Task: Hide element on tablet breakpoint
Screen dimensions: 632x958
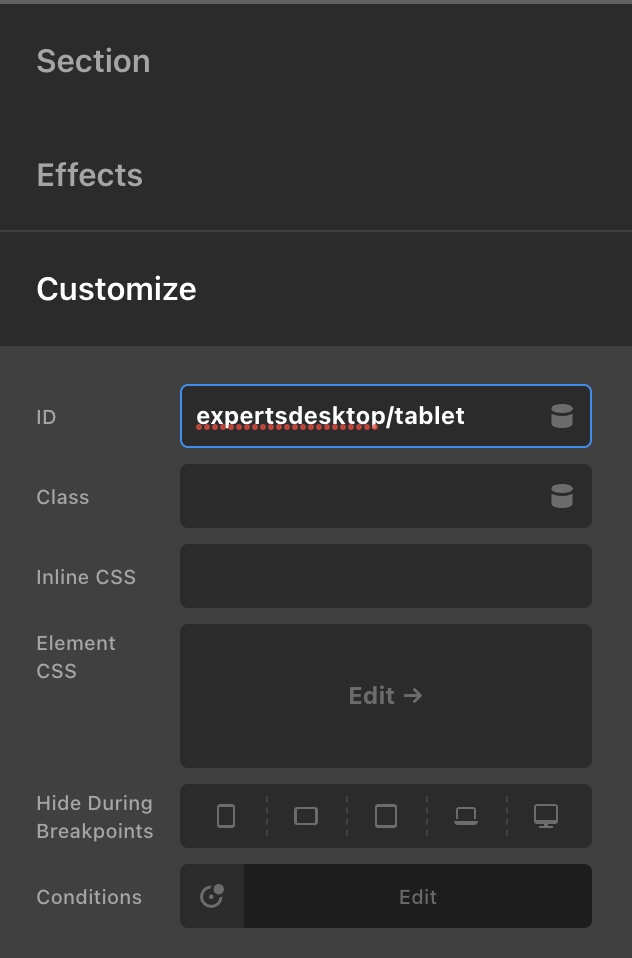Action: [386, 816]
